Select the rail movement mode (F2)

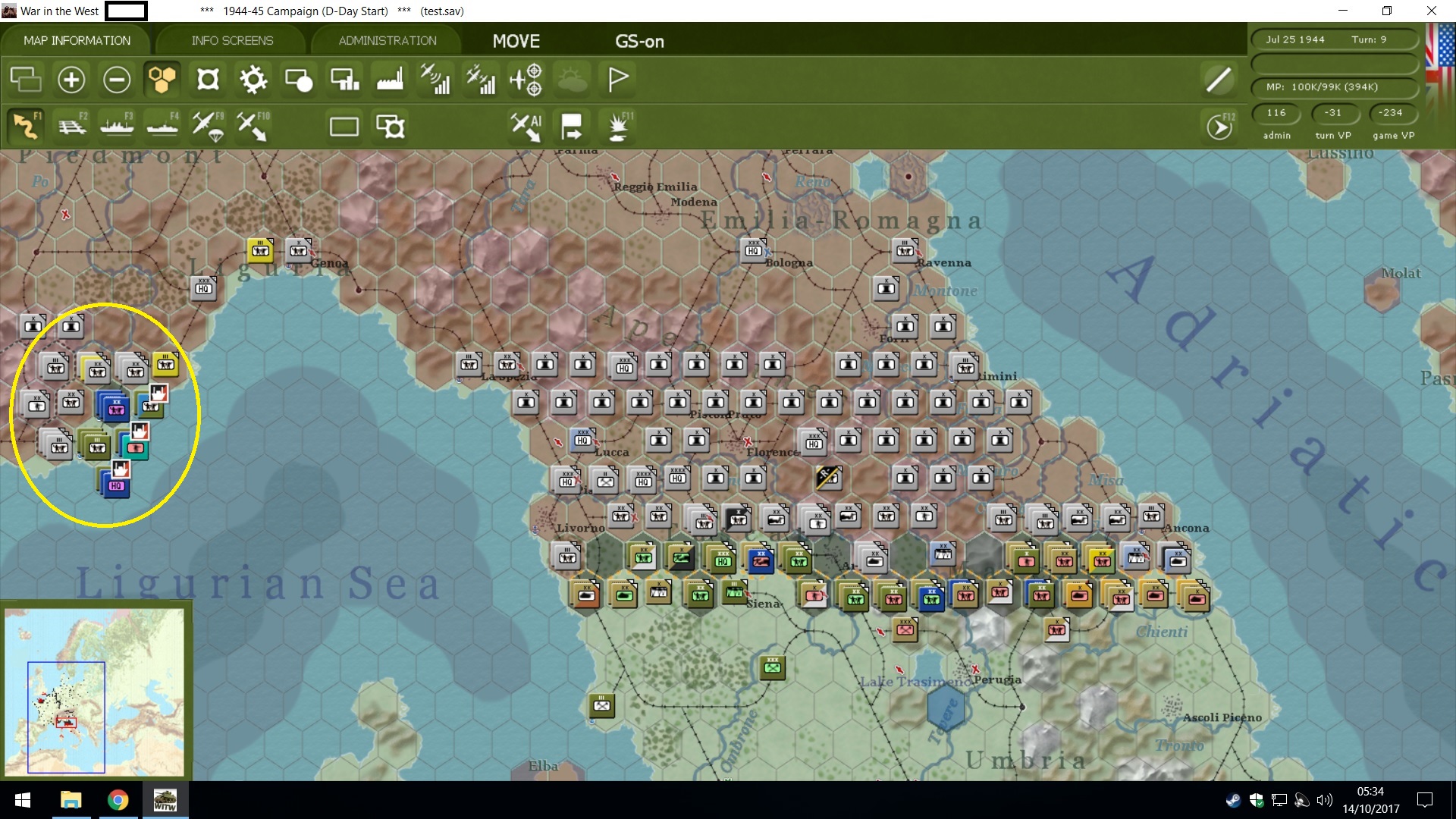pyautogui.click(x=72, y=126)
